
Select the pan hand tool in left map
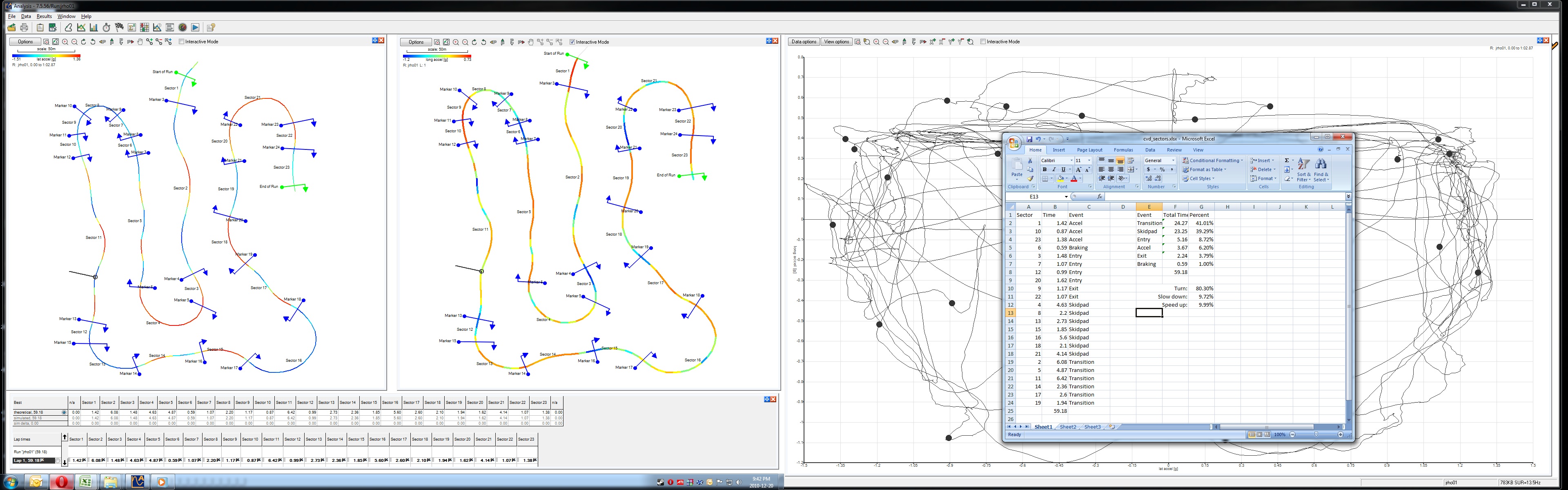(x=140, y=42)
